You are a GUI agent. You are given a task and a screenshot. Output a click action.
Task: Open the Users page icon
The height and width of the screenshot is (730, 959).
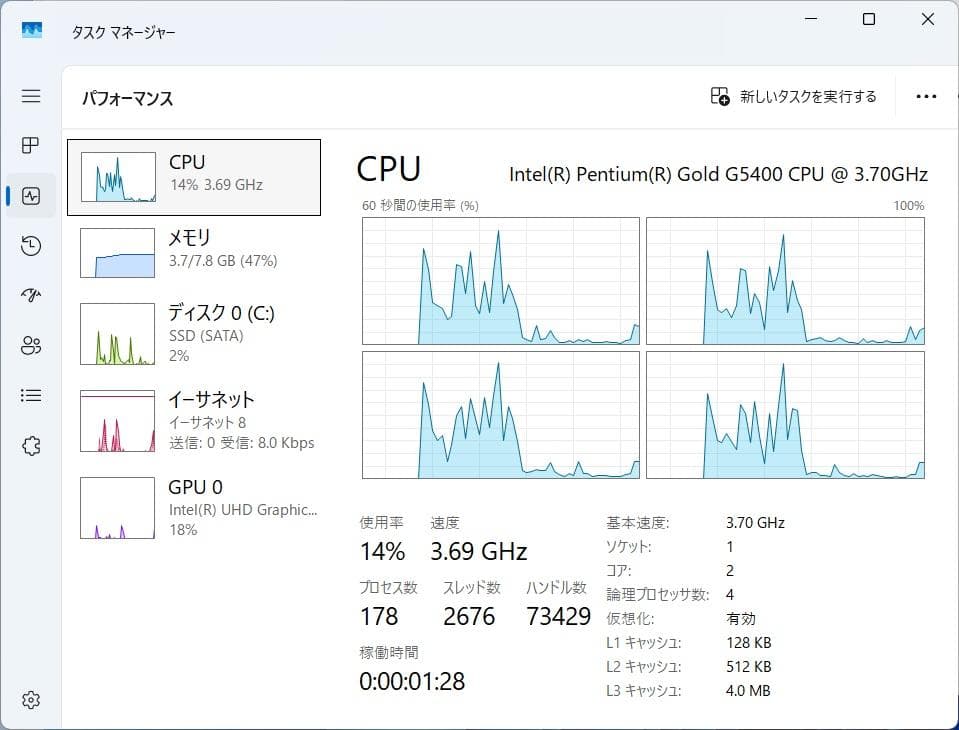[x=30, y=345]
